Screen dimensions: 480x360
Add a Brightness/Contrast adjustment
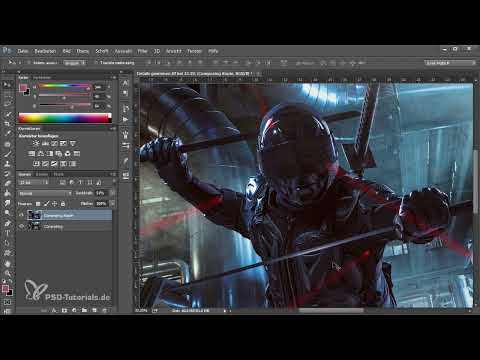click(36, 143)
